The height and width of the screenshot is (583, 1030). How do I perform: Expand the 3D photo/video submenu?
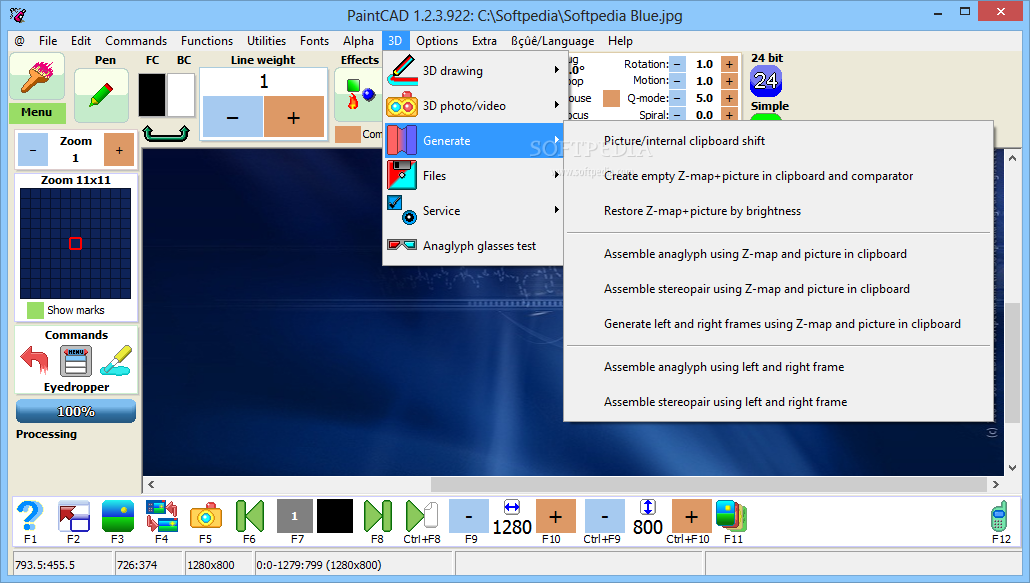[x=473, y=106]
